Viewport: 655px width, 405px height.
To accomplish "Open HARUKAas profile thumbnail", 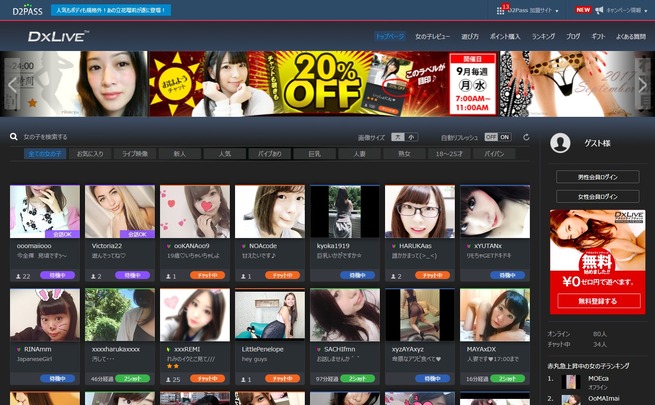I will [x=420, y=211].
